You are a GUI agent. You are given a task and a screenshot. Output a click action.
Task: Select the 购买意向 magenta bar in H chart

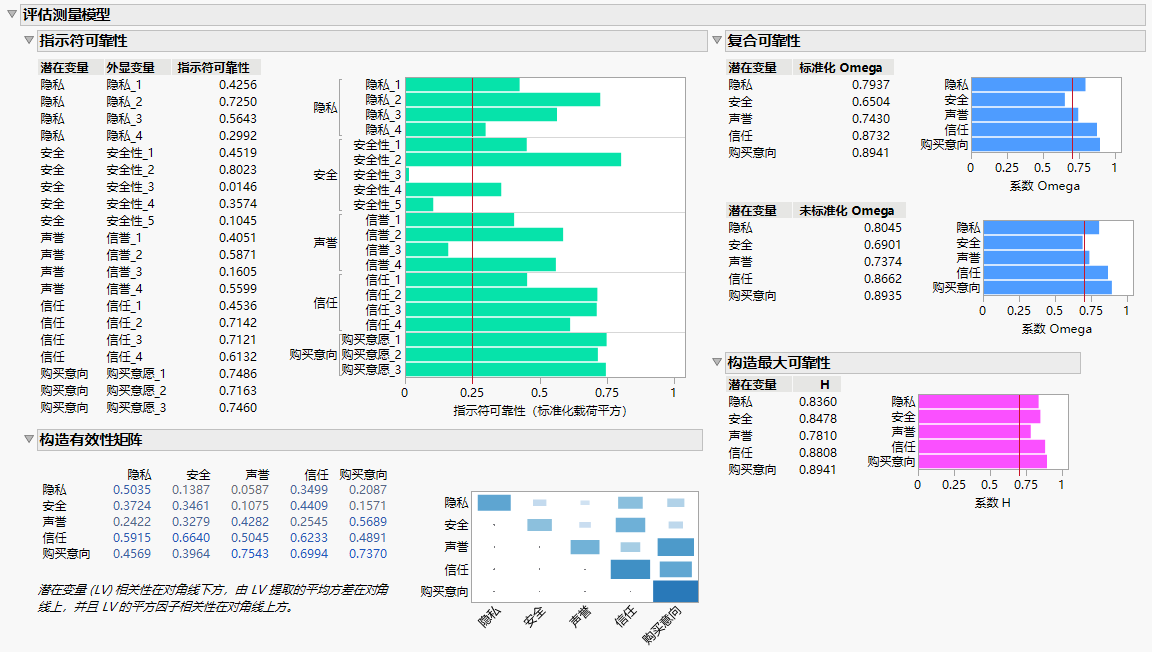click(982, 462)
